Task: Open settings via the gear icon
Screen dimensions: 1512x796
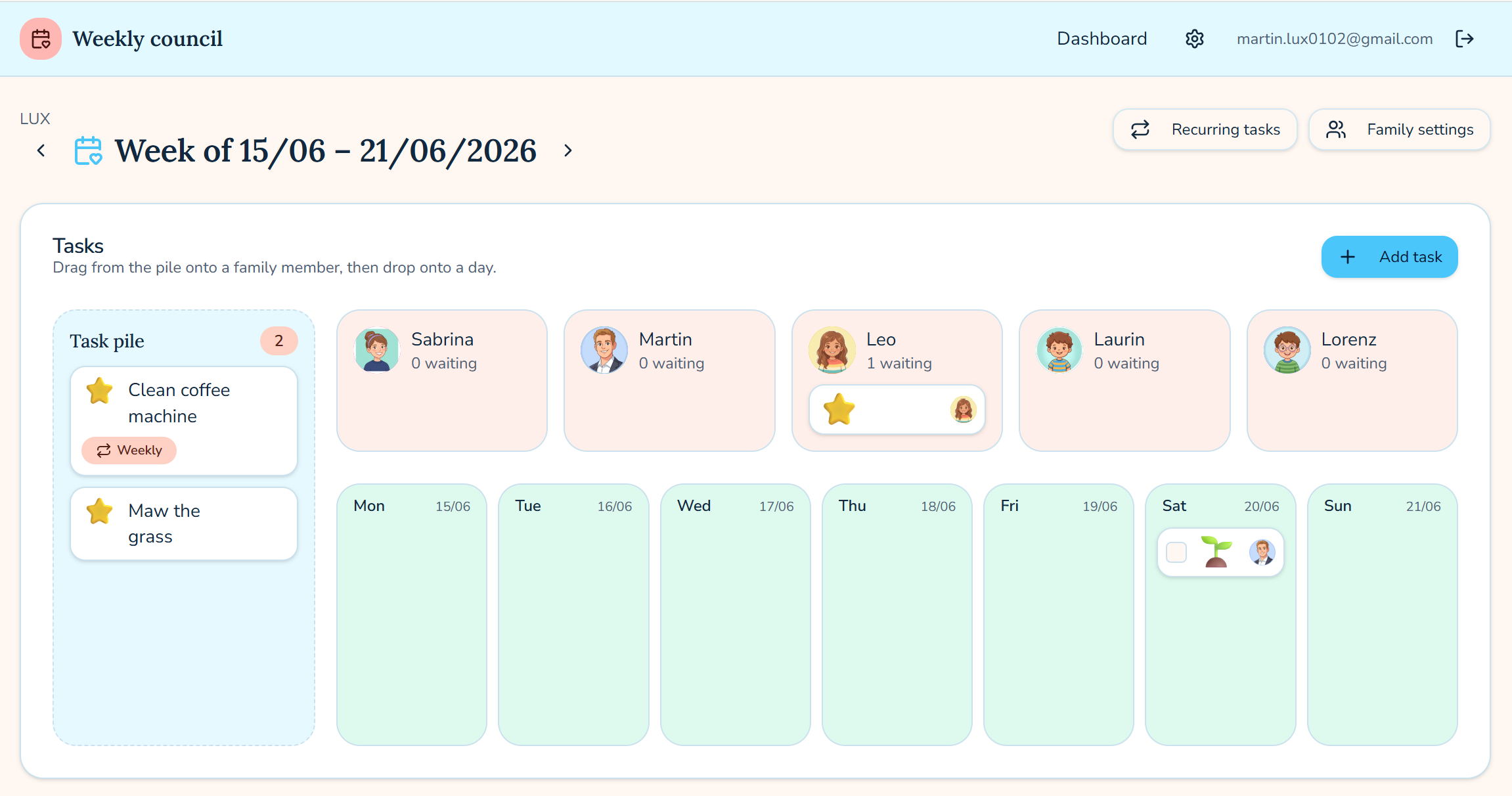Action: pos(1194,39)
